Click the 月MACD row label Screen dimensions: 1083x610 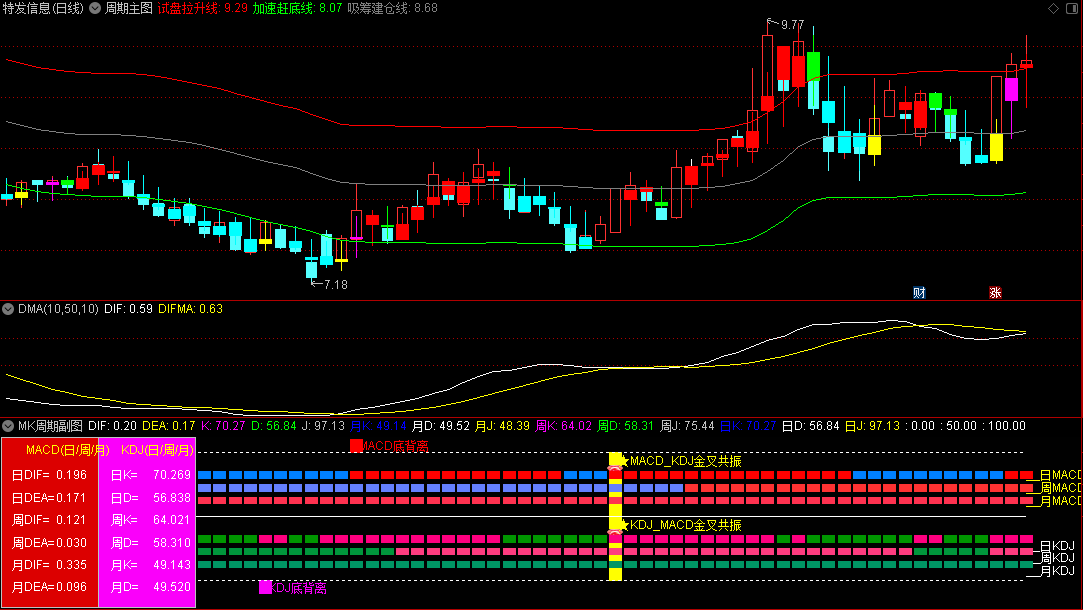1060,500
